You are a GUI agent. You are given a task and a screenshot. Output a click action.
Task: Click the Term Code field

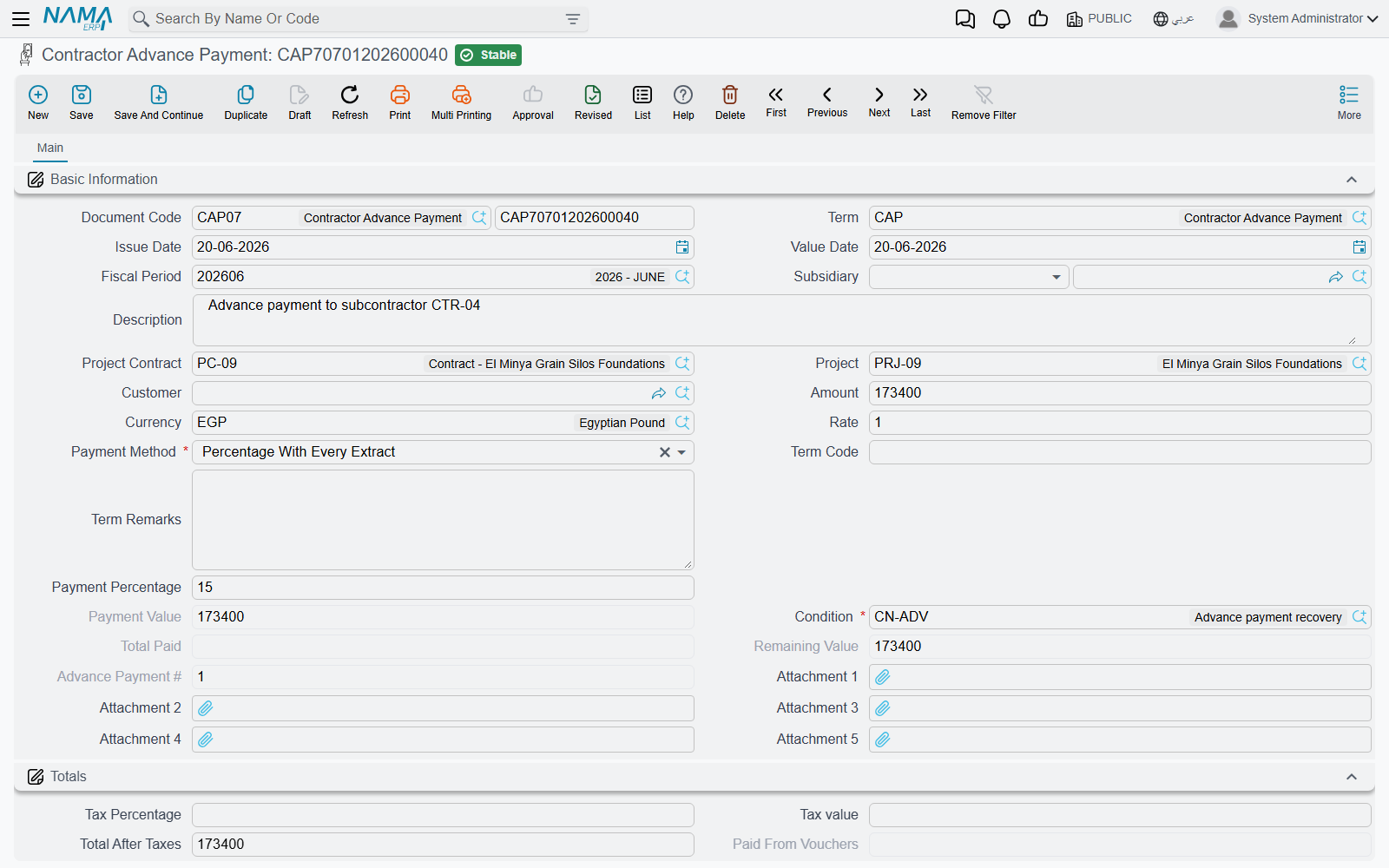coord(1120,452)
